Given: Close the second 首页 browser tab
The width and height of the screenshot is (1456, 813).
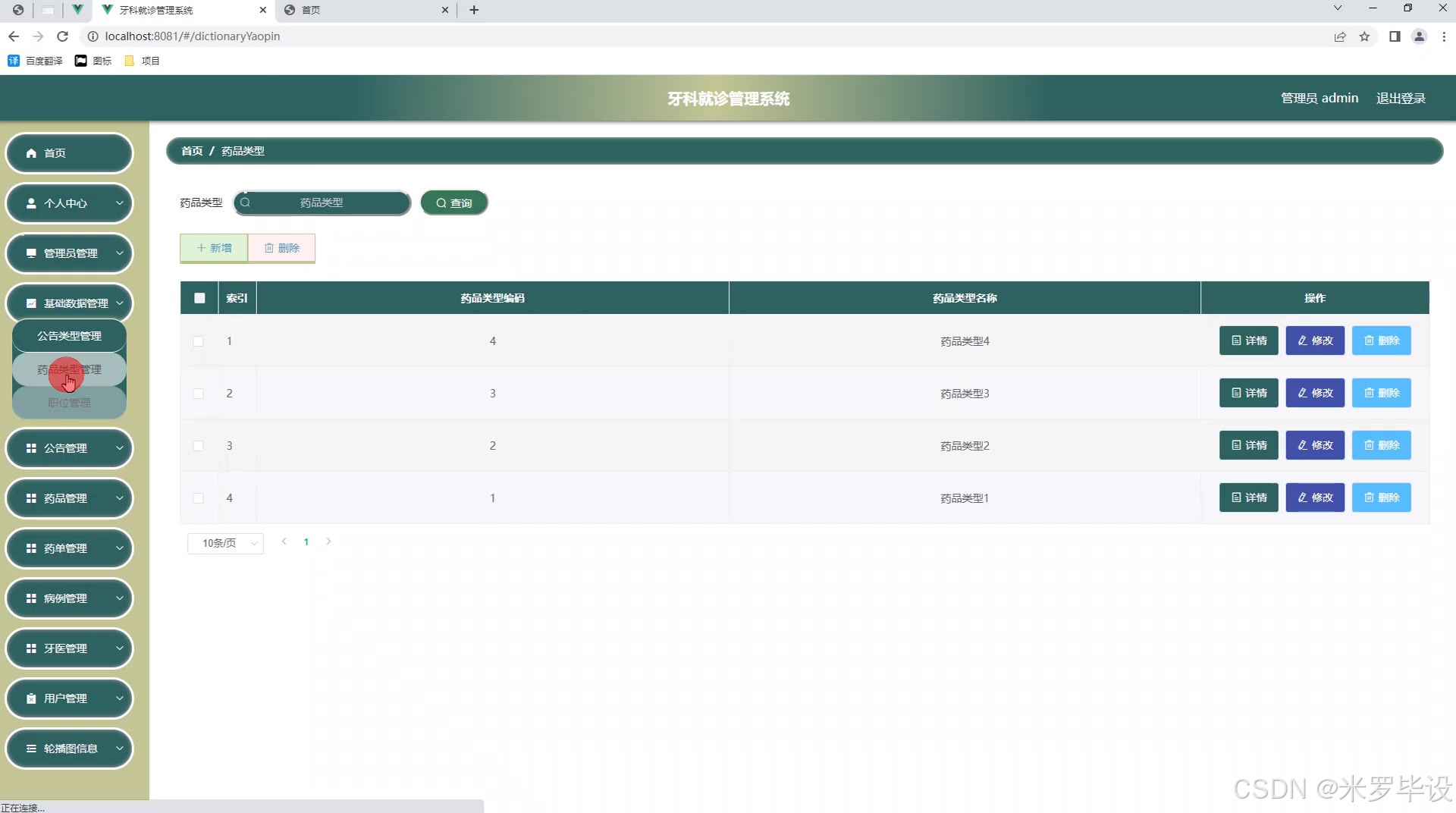Looking at the screenshot, I should pos(445,10).
